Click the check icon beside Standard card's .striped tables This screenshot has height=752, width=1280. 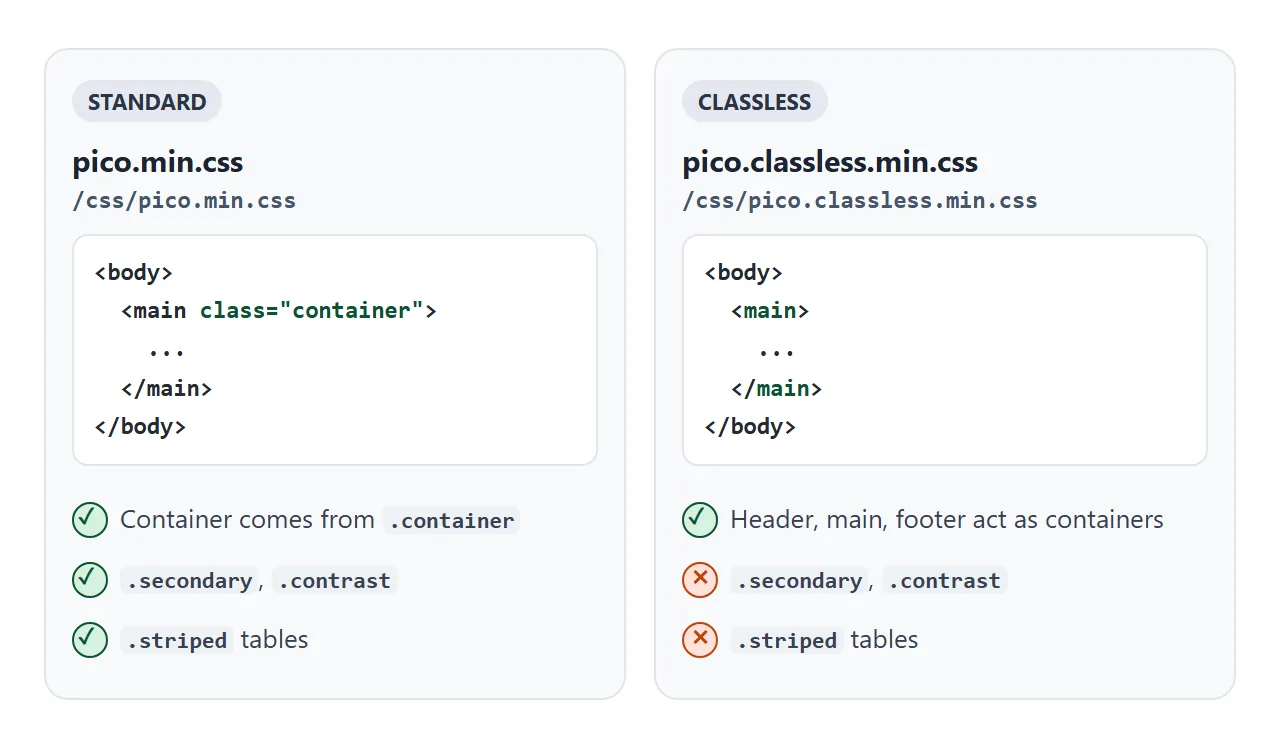click(x=90, y=640)
